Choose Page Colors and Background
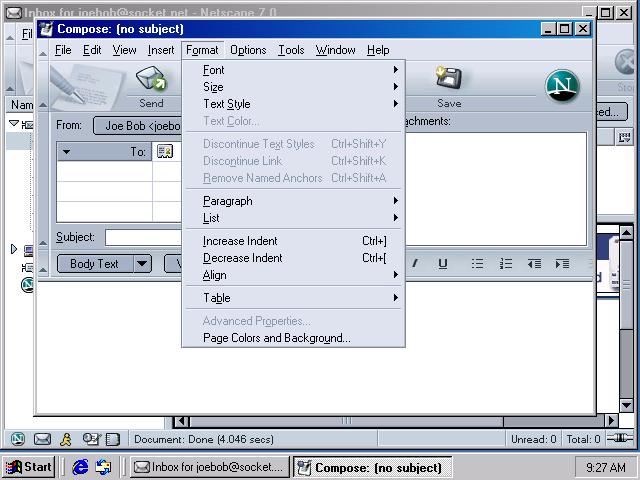This screenshot has width=640, height=480. (x=293, y=338)
